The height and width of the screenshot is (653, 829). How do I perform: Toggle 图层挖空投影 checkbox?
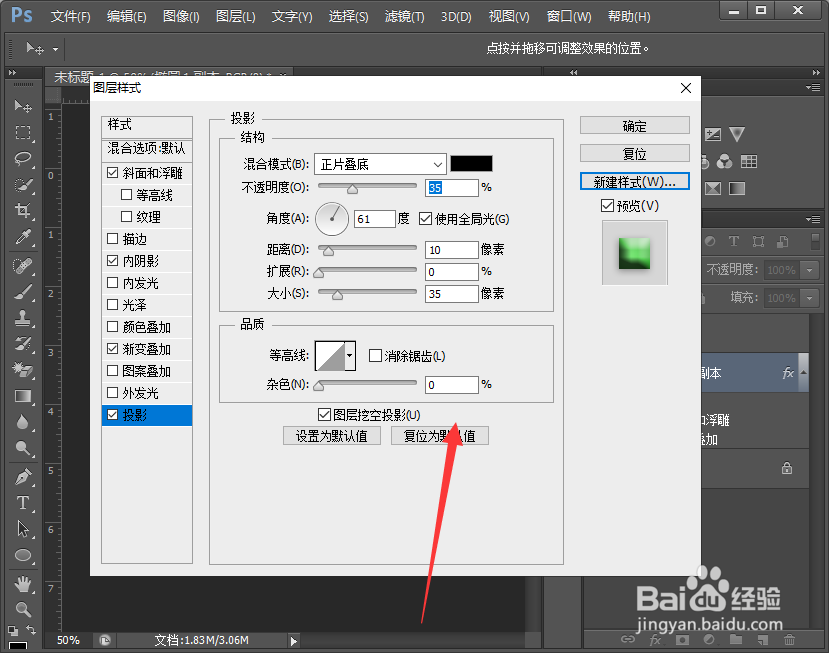click(325, 415)
